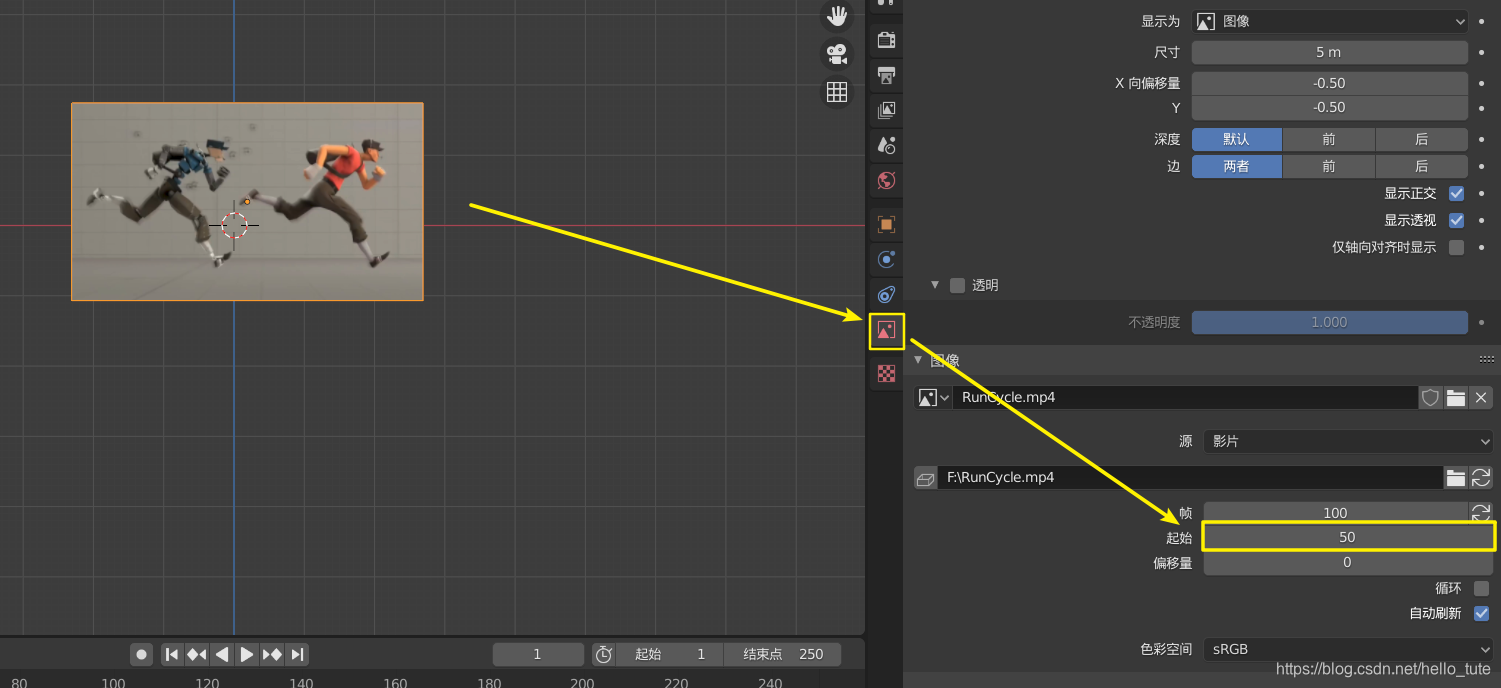Open the Object properties tab
Screen dimensions: 1501x688
[x=886, y=224]
